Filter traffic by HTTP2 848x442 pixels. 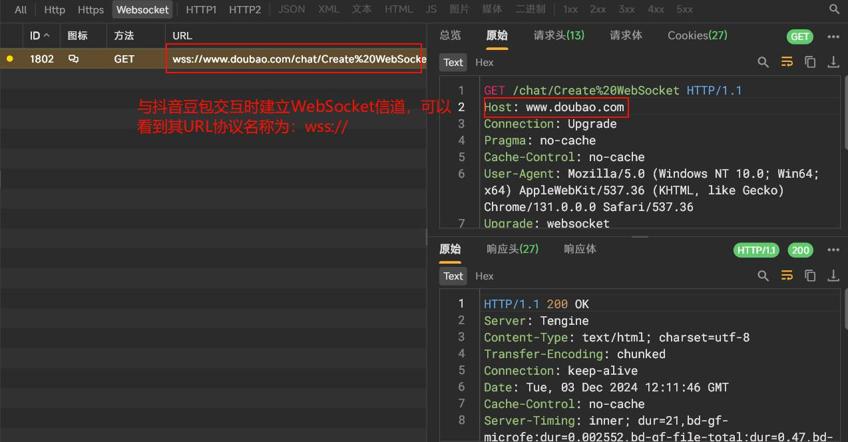244,9
